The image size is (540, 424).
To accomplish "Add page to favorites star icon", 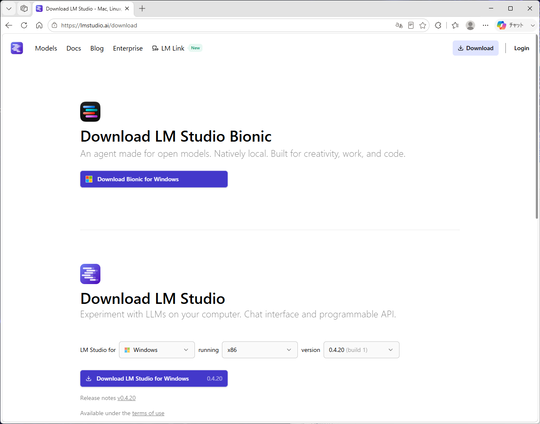I will click(x=423, y=25).
